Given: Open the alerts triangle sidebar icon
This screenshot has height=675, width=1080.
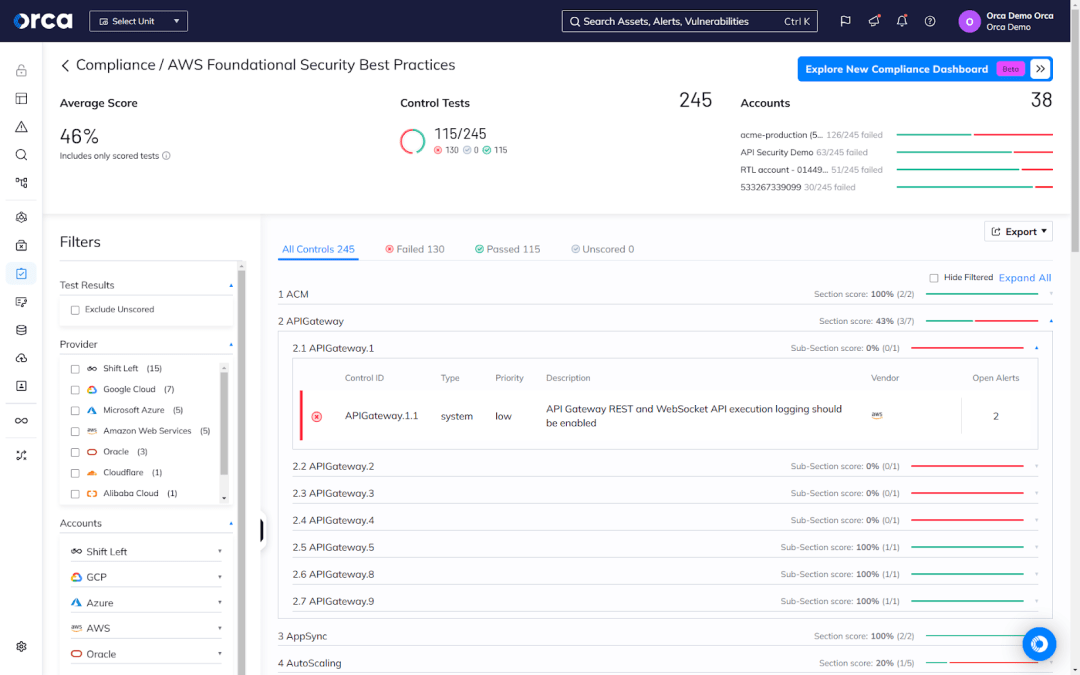Looking at the screenshot, I should pos(21,127).
